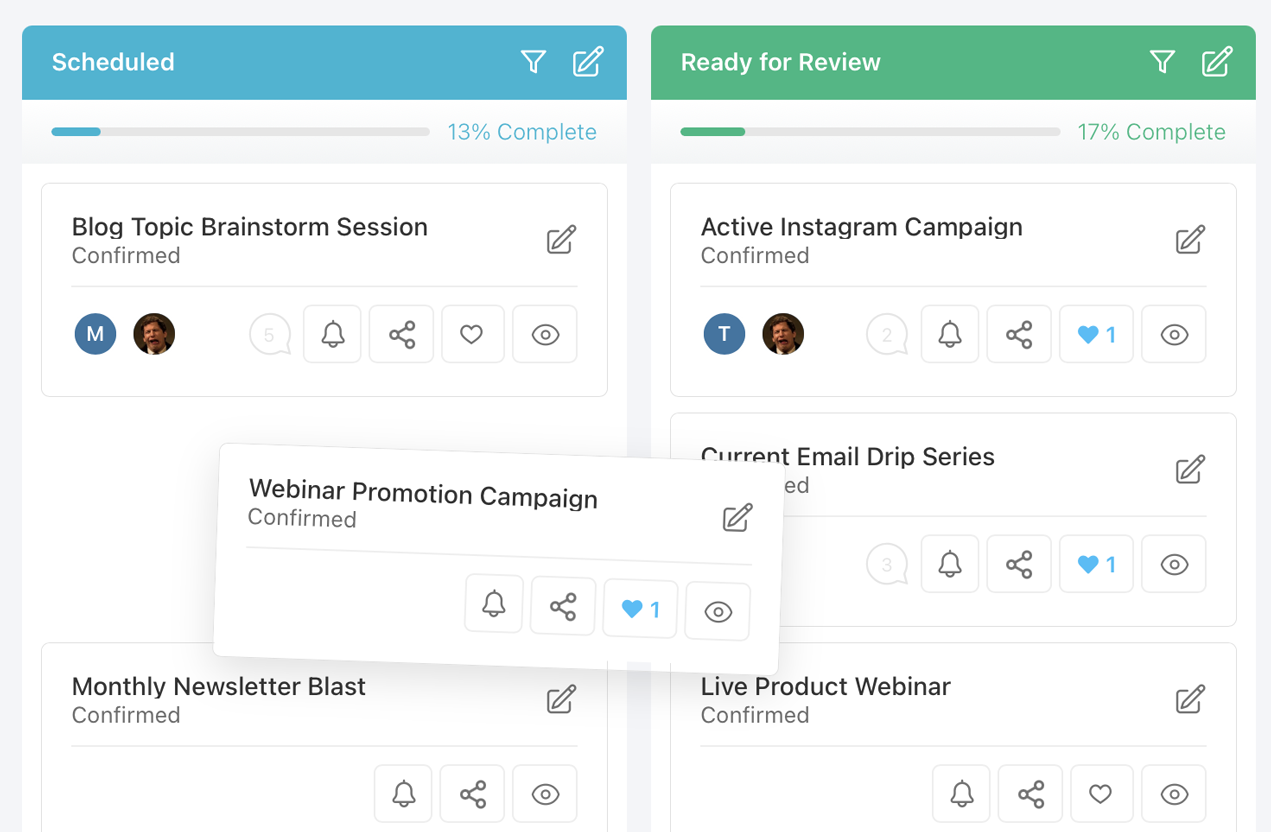
Task: Edit Blog Topic Brainstorm Session card
Action: click(x=561, y=240)
